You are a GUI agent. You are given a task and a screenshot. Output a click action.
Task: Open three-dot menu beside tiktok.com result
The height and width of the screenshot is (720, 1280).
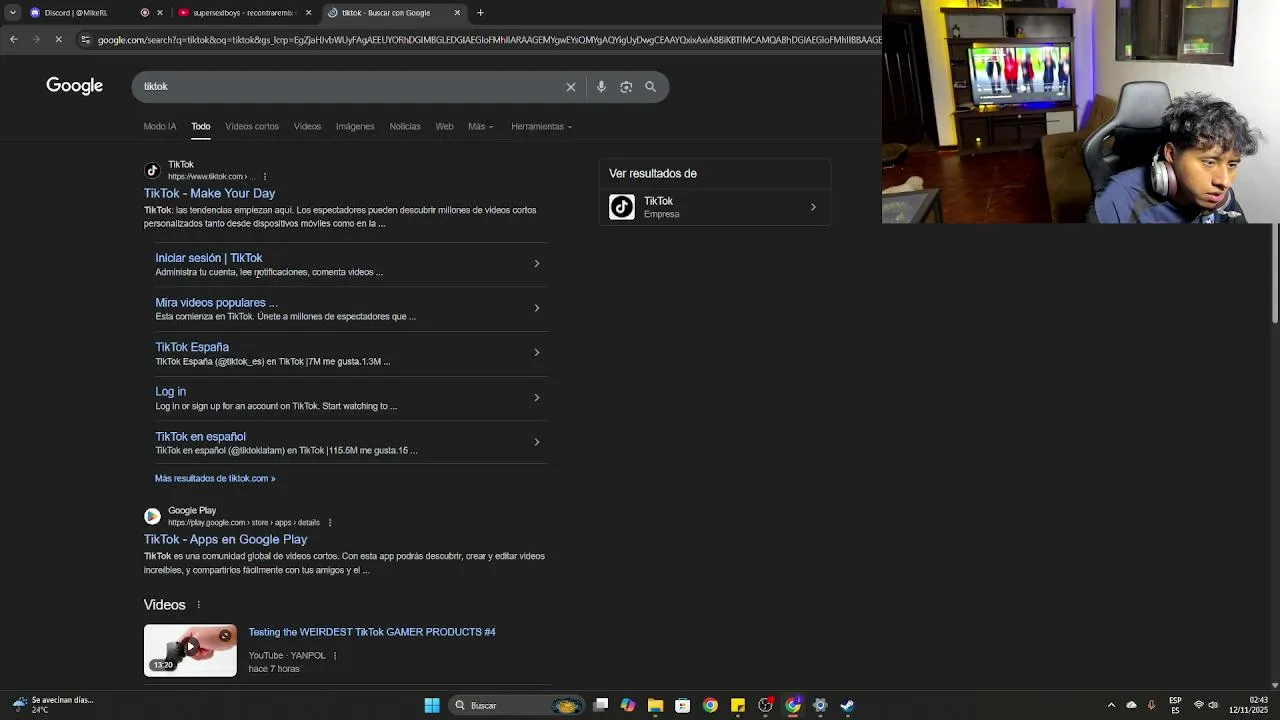click(265, 177)
